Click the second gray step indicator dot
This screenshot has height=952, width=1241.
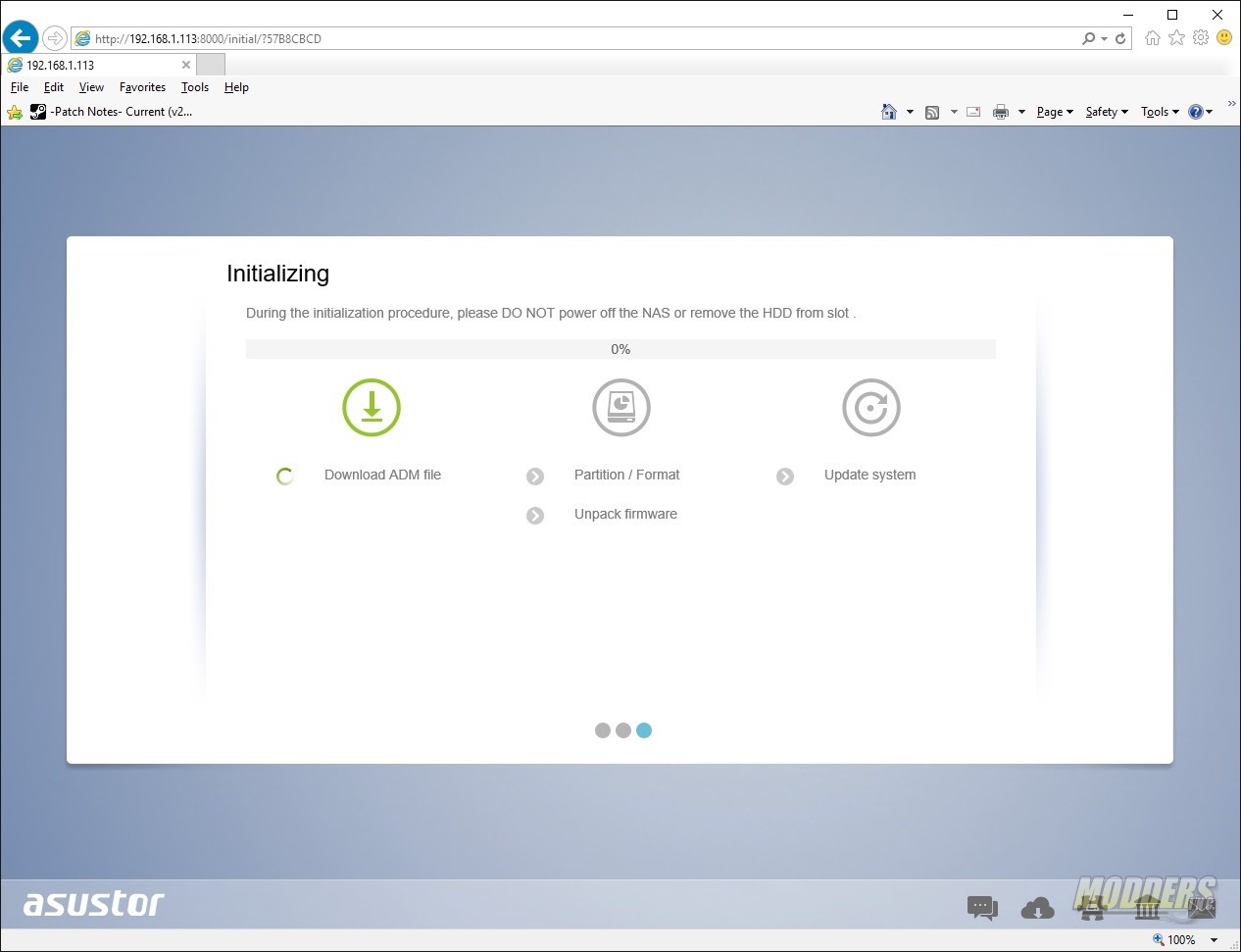(623, 730)
